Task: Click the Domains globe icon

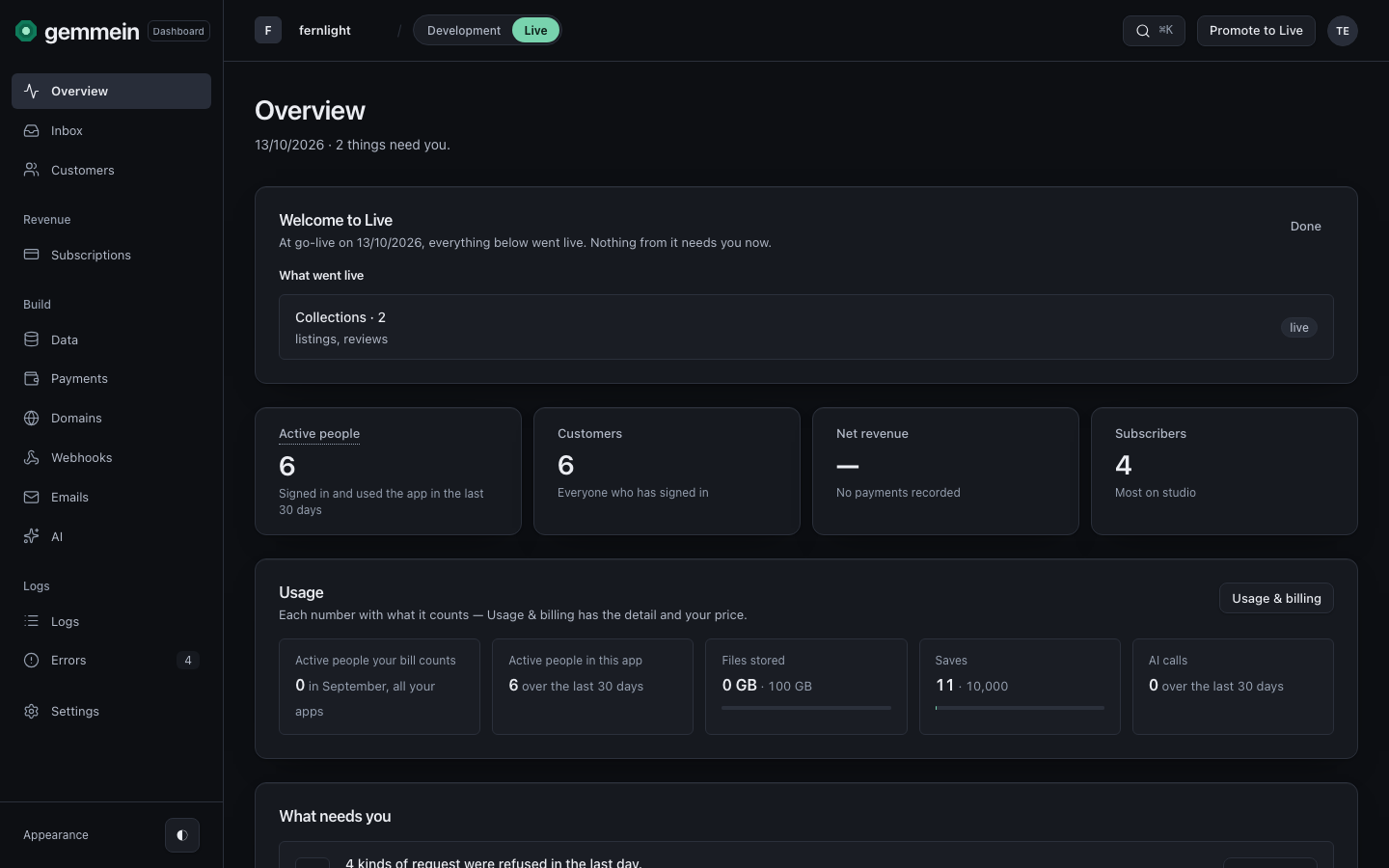Action: pos(32,418)
